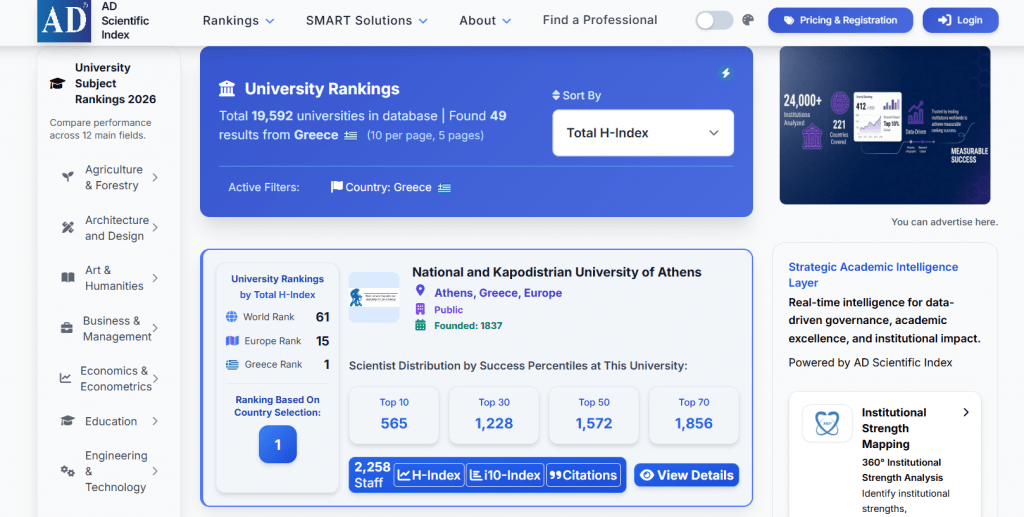Click the Architecture and Design icon
This screenshot has height=517, width=1024.
pos(67,228)
